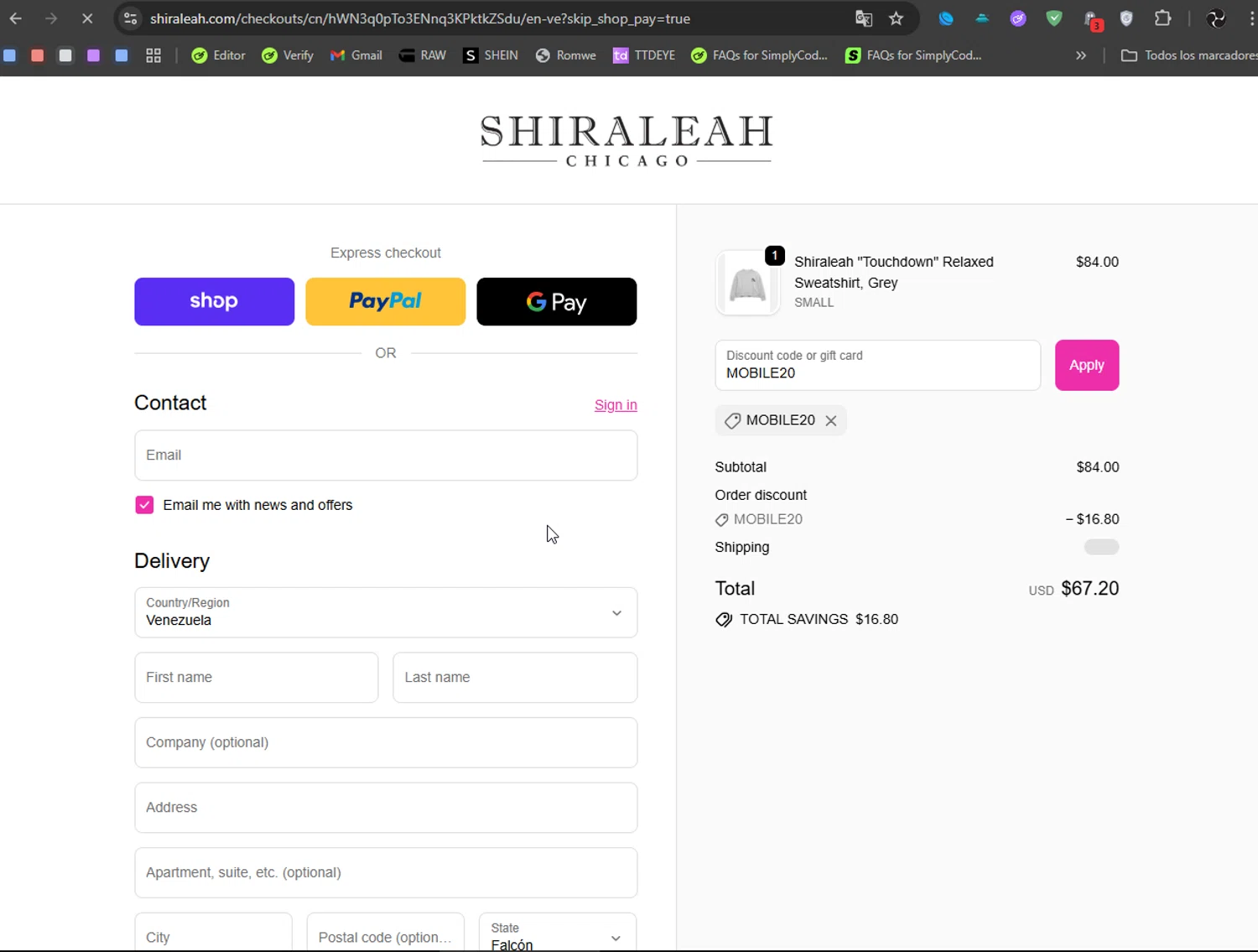1258x952 pixels.
Task: Focus the Address field
Action: click(x=386, y=808)
